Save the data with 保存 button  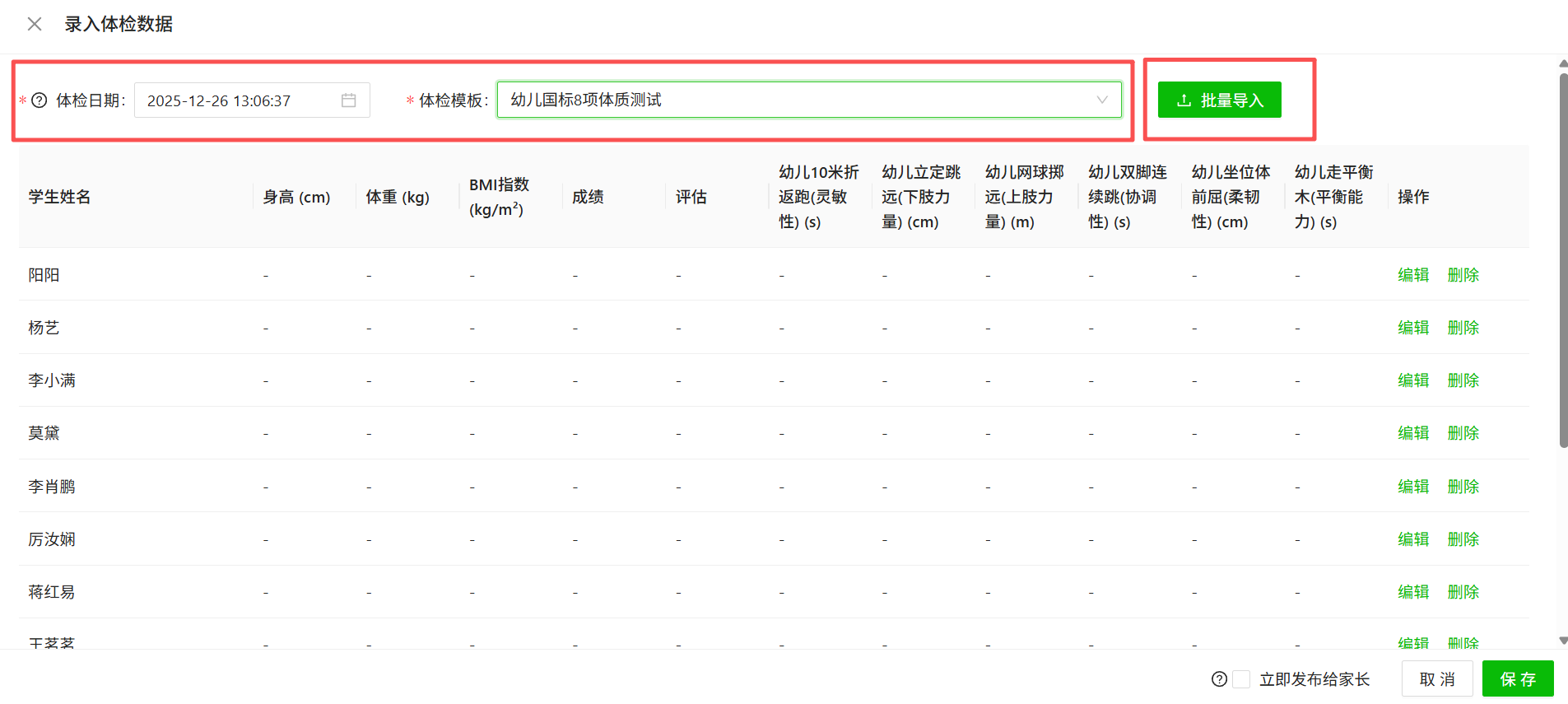1517,679
